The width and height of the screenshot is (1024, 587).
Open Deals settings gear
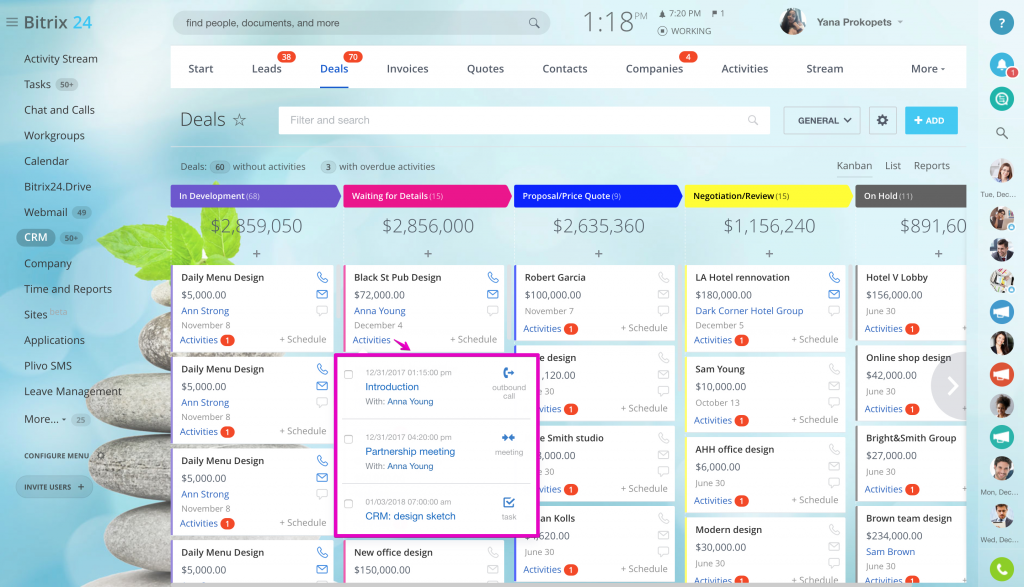[x=882, y=120]
